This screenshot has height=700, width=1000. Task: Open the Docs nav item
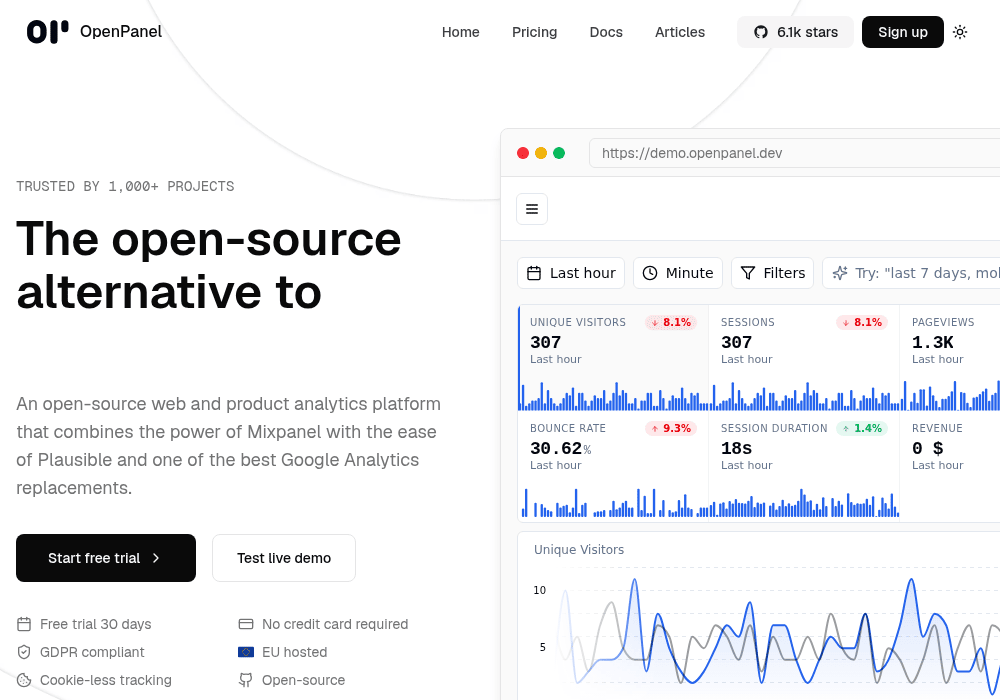(606, 32)
